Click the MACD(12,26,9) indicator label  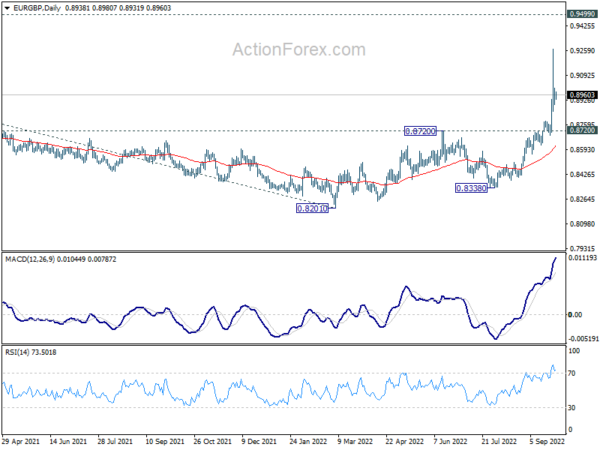30,259
